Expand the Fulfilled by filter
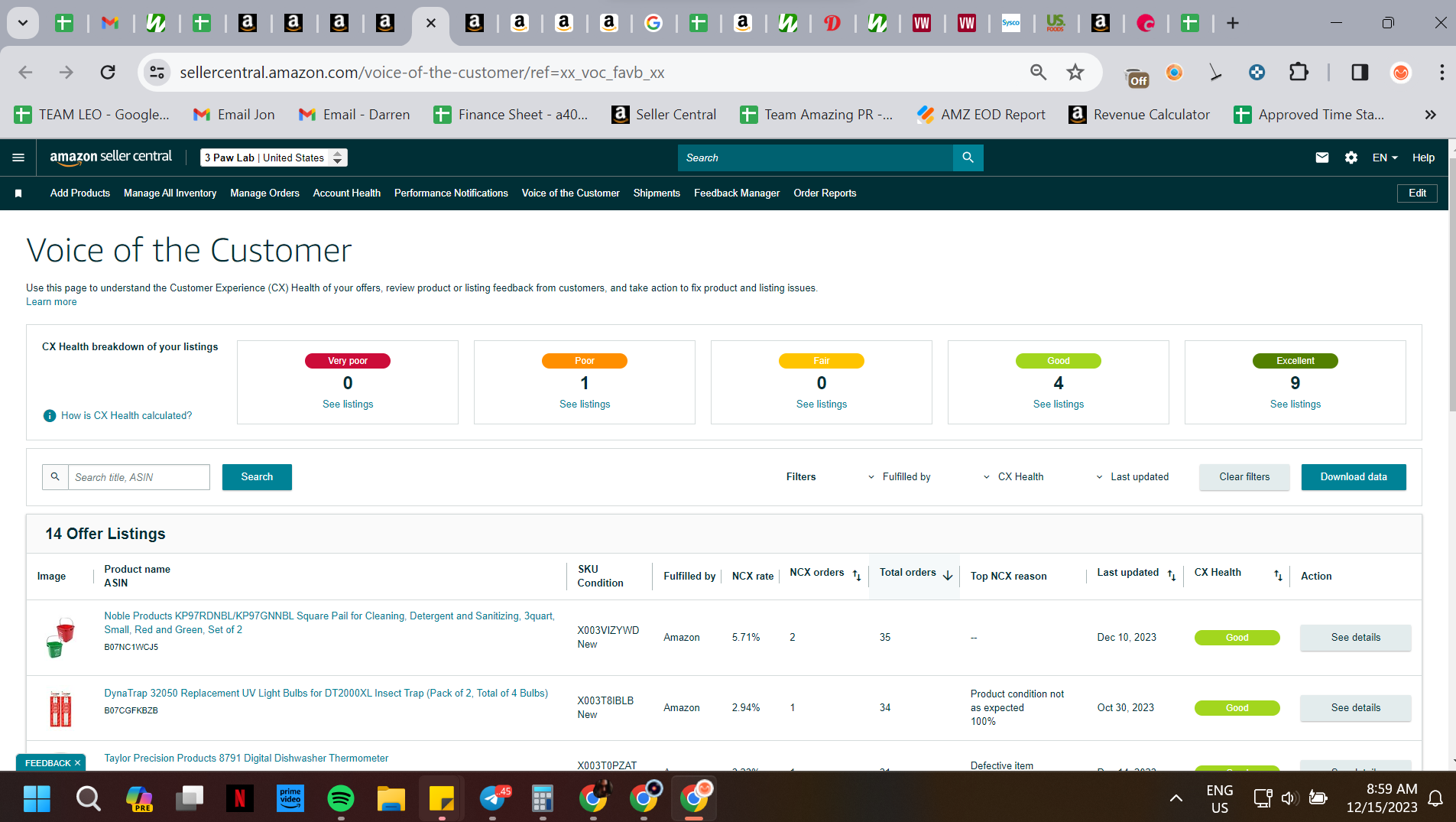The width and height of the screenshot is (1456, 822). coord(899,477)
